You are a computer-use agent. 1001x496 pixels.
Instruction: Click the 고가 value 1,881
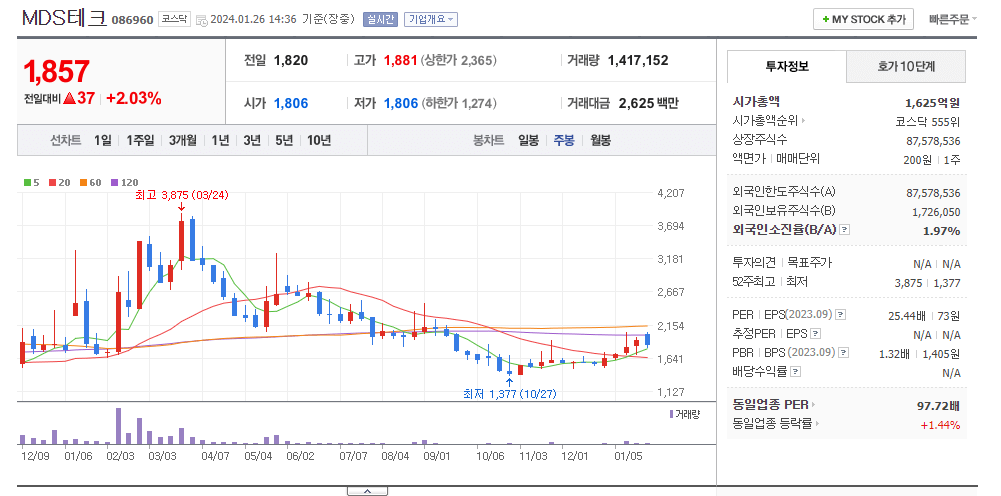click(x=400, y=61)
